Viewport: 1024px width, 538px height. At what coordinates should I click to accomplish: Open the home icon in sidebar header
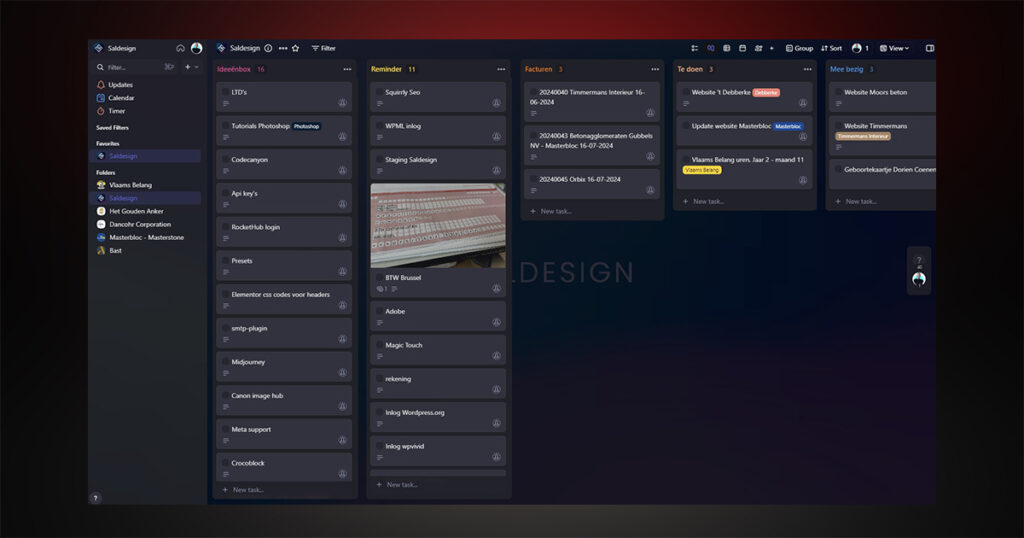pyautogui.click(x=180, y=48)
